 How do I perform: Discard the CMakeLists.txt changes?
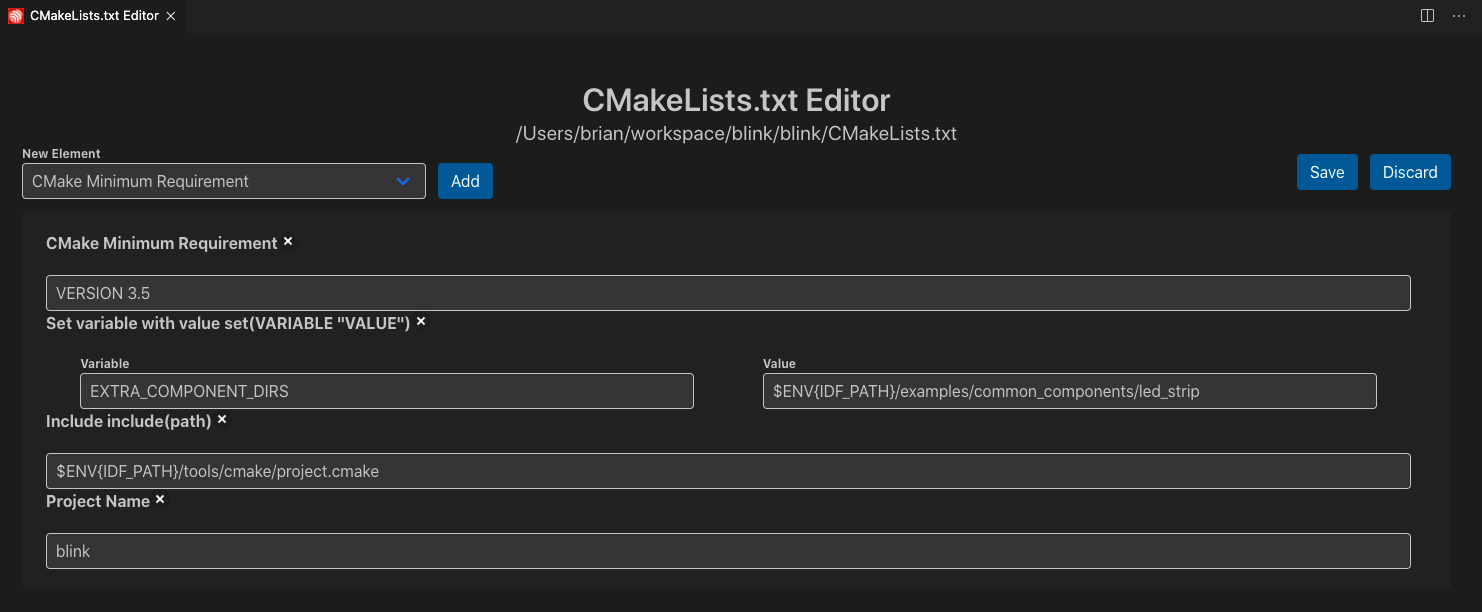[1410, 171]
